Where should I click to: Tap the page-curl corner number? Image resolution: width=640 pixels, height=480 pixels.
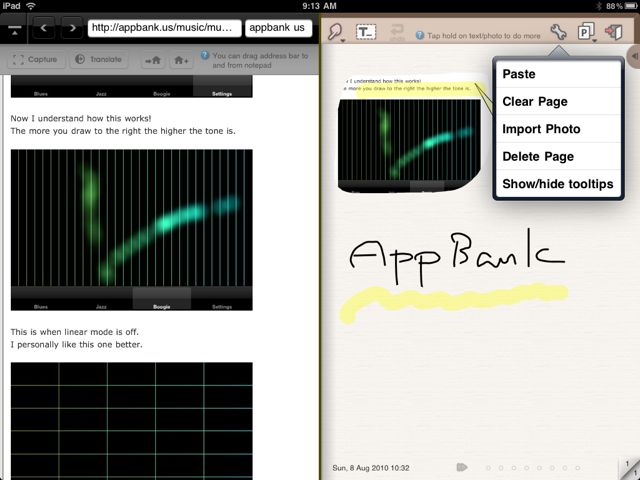click(x=630, y=467)
